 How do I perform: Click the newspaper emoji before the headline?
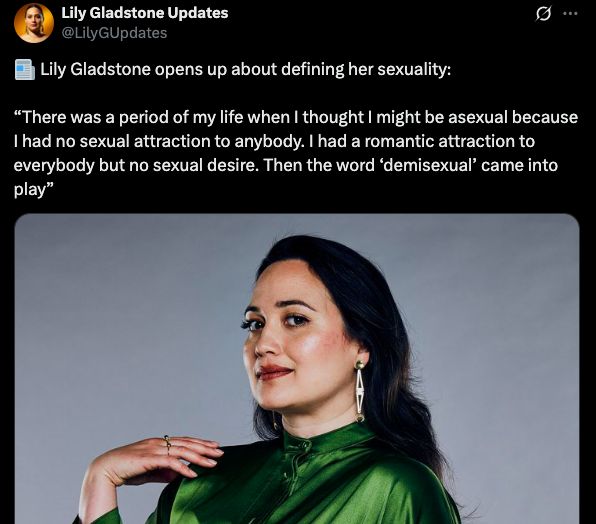[x=25, y=70]
